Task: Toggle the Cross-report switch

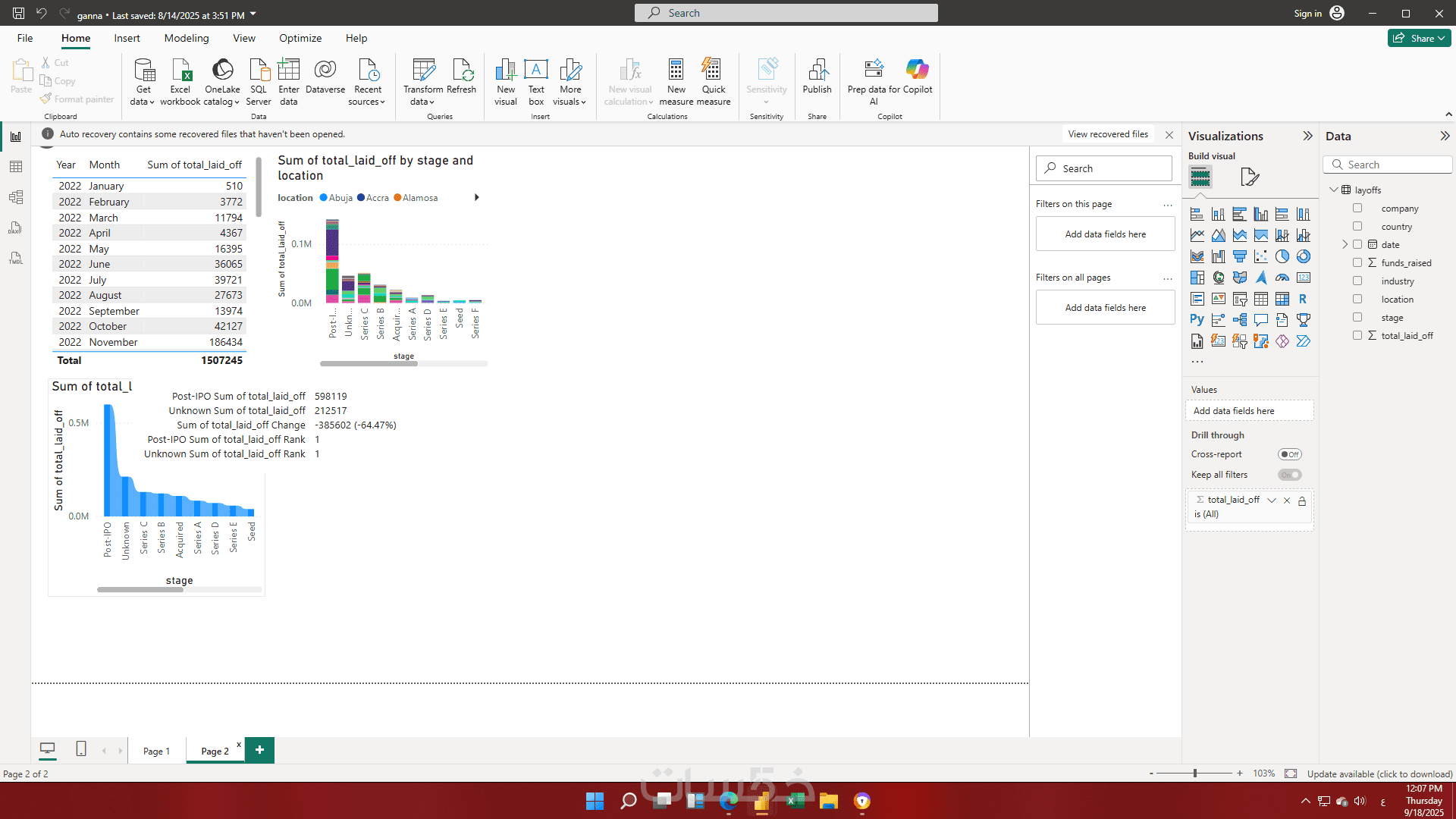Action: coord(1289,454)
